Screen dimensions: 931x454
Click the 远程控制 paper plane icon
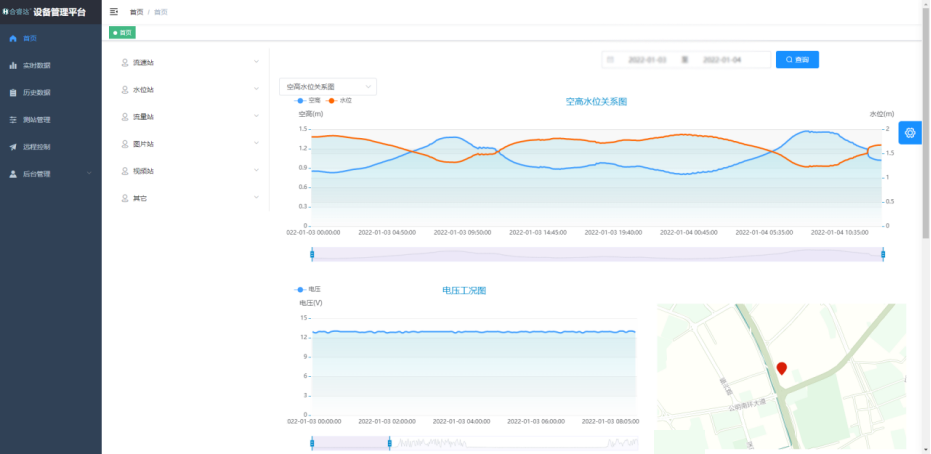click(x=13, y=147)
